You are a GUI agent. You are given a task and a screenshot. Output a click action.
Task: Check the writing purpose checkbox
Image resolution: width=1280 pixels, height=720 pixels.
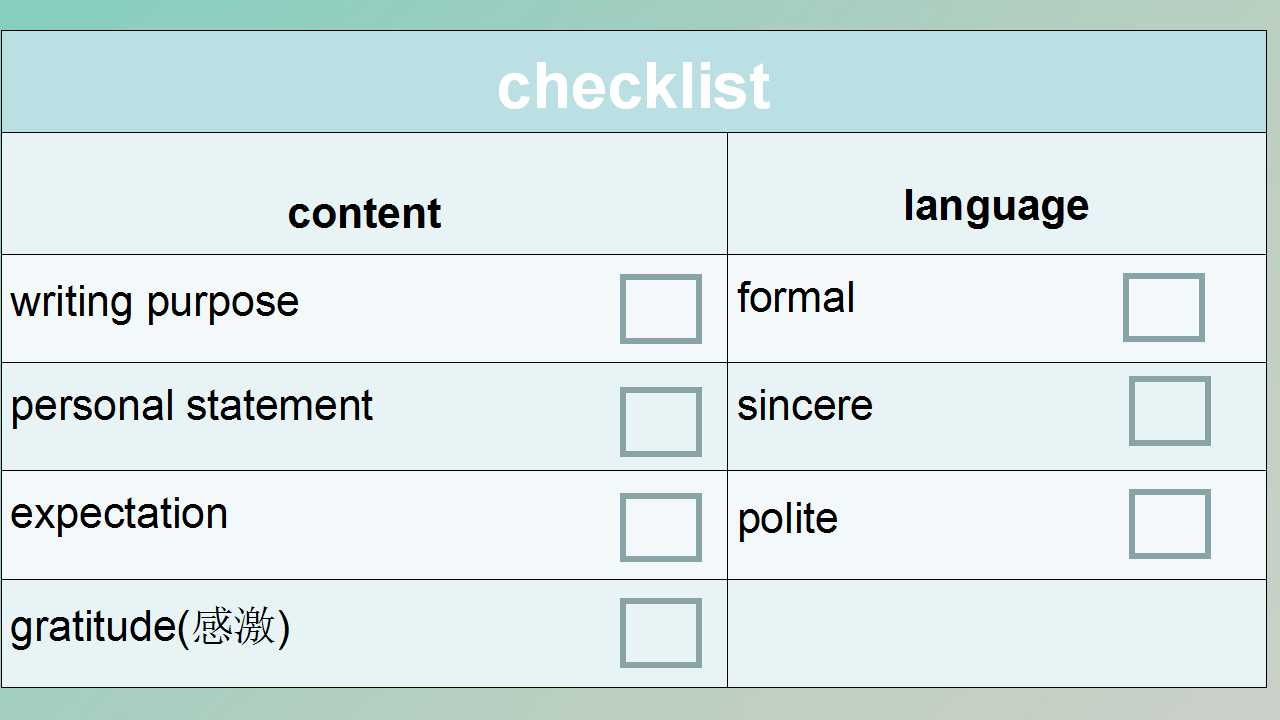point(660,309)
